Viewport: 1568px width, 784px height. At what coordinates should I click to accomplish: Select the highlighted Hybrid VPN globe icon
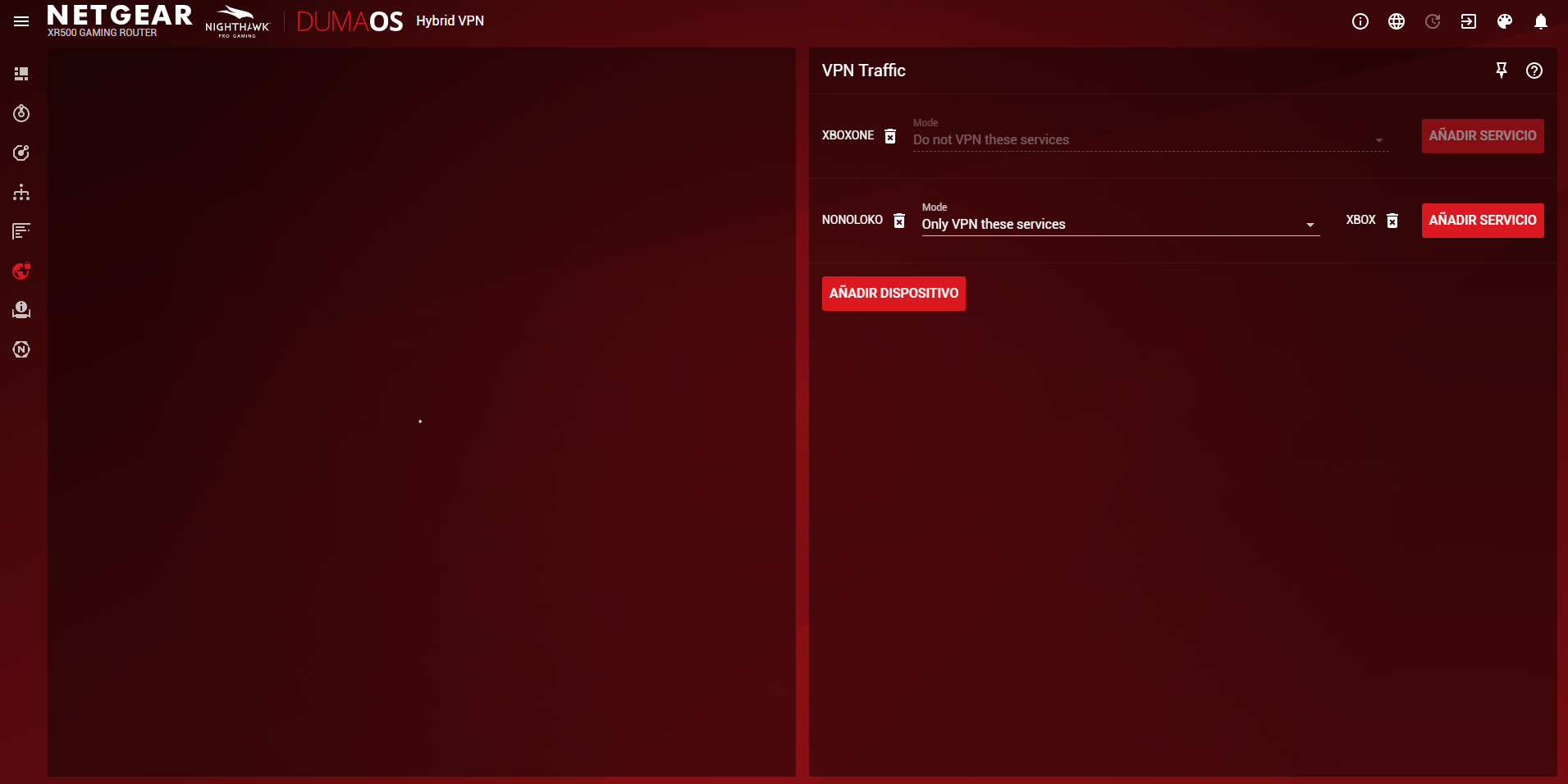(x=21, y=271)
